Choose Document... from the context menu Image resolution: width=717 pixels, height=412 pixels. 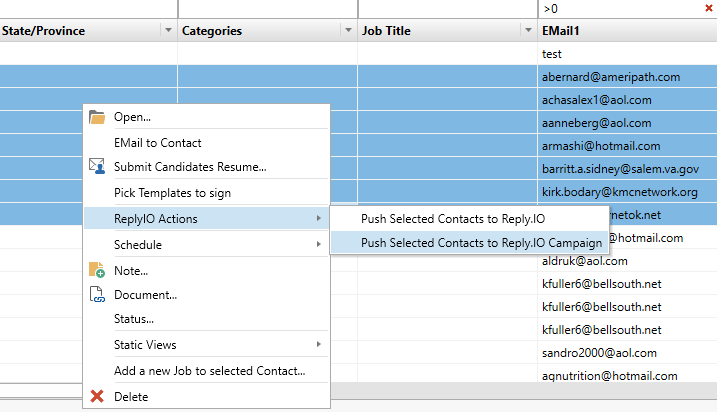[x=207, y=295]
